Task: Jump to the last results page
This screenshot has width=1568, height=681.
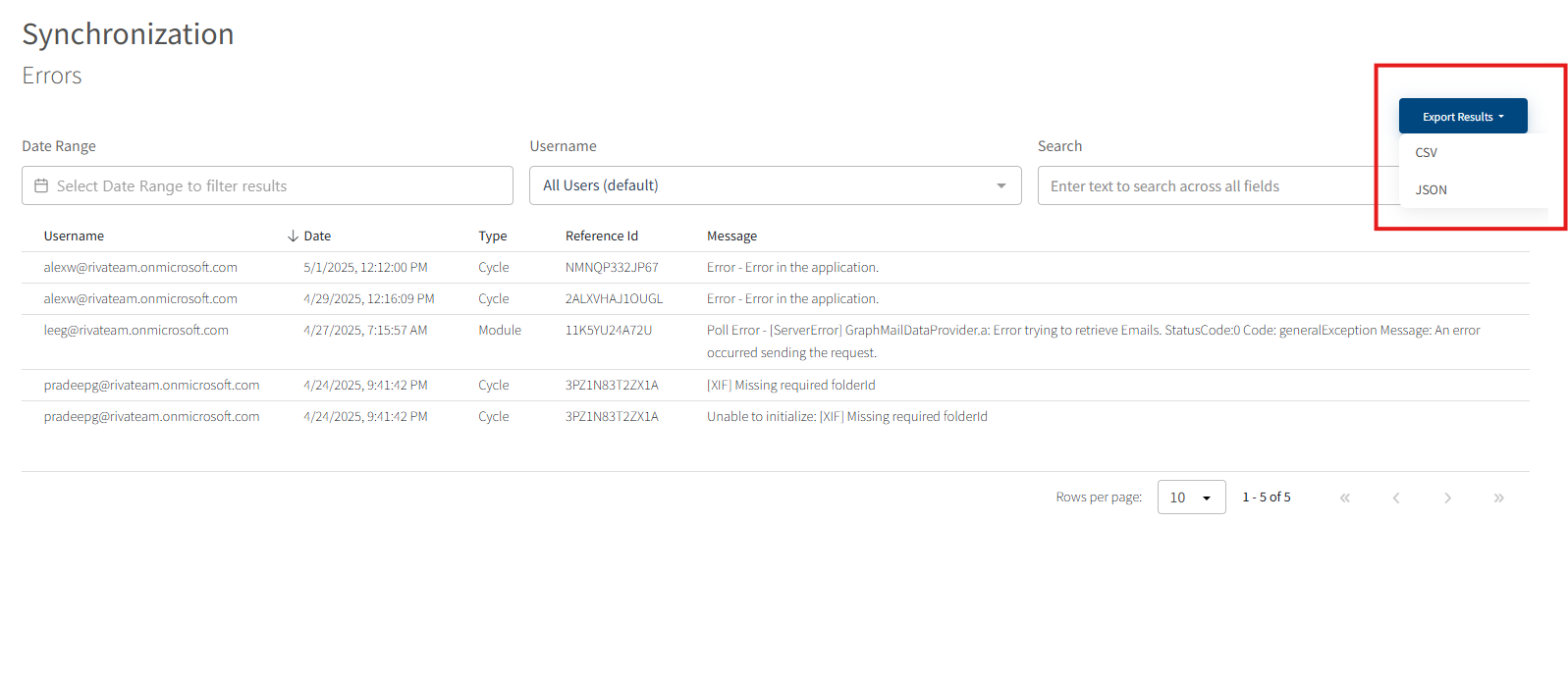Action: click(x=1498, y=498)
